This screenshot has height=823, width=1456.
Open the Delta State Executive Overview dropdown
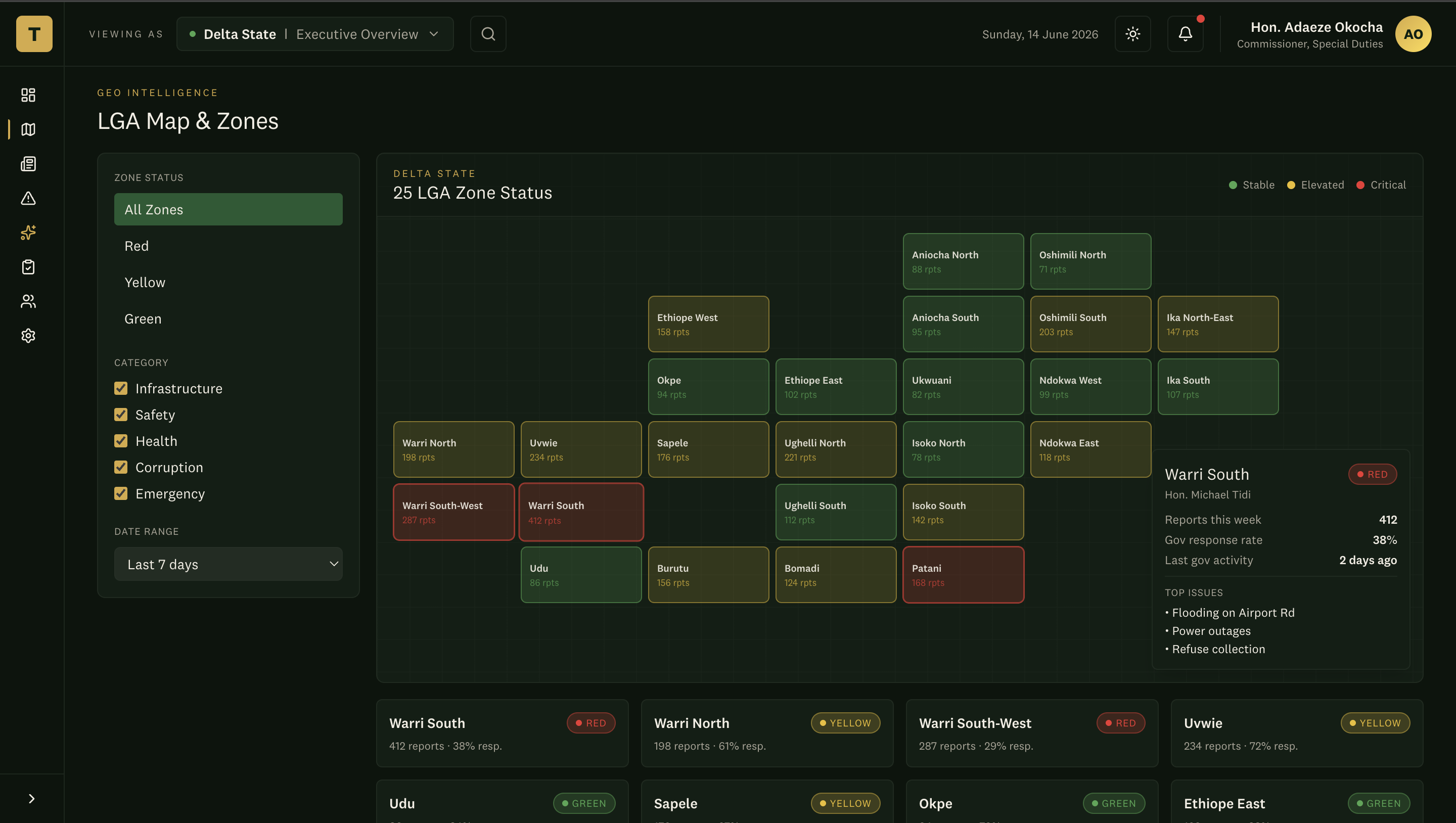click(315, 34)
